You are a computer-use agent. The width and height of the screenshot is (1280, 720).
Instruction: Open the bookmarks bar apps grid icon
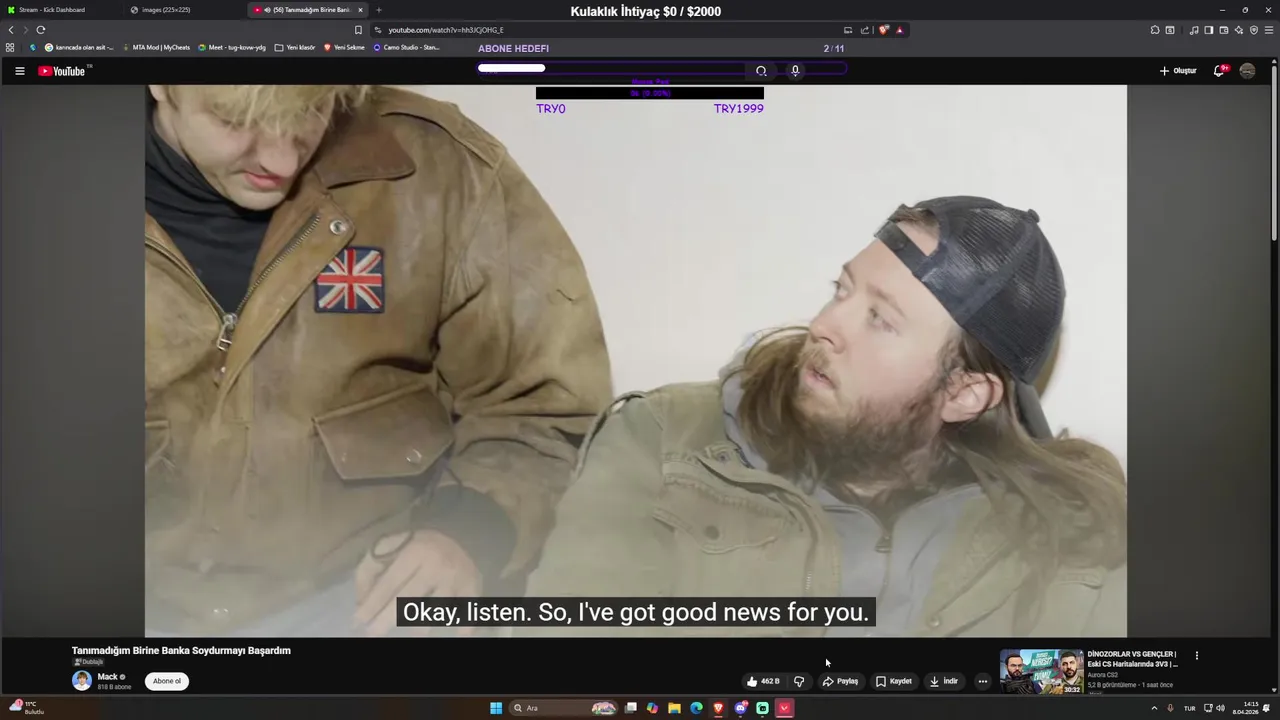(x=10, y=47)
